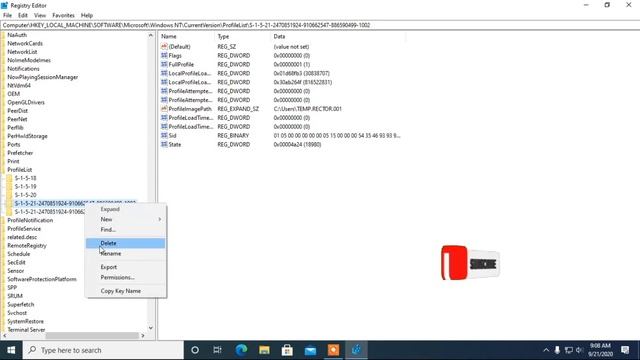Select the Notifications key
The width and height of the screenshot is (640, 360).
[23, 69]
